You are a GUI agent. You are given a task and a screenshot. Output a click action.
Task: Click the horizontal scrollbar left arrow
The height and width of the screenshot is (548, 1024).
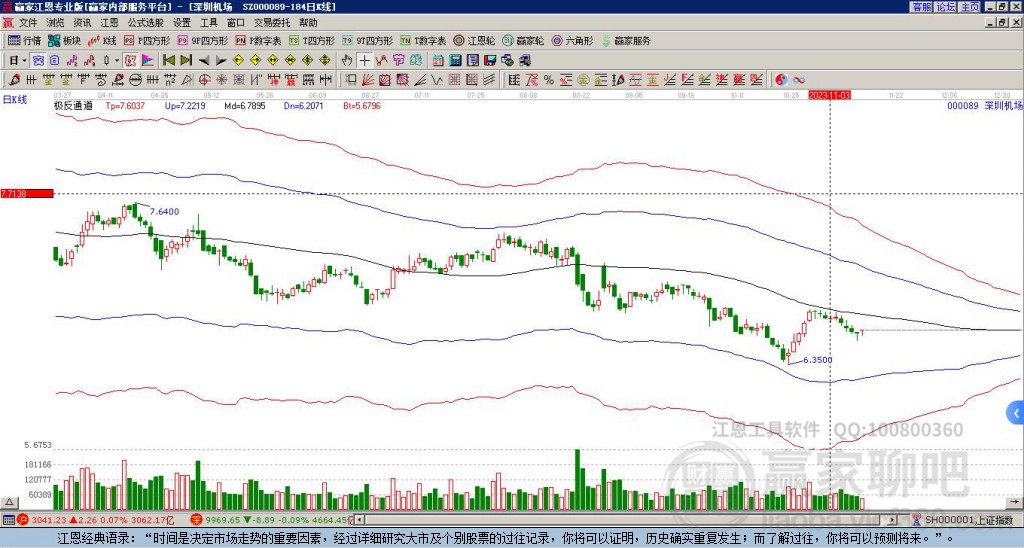click(359, 520)
